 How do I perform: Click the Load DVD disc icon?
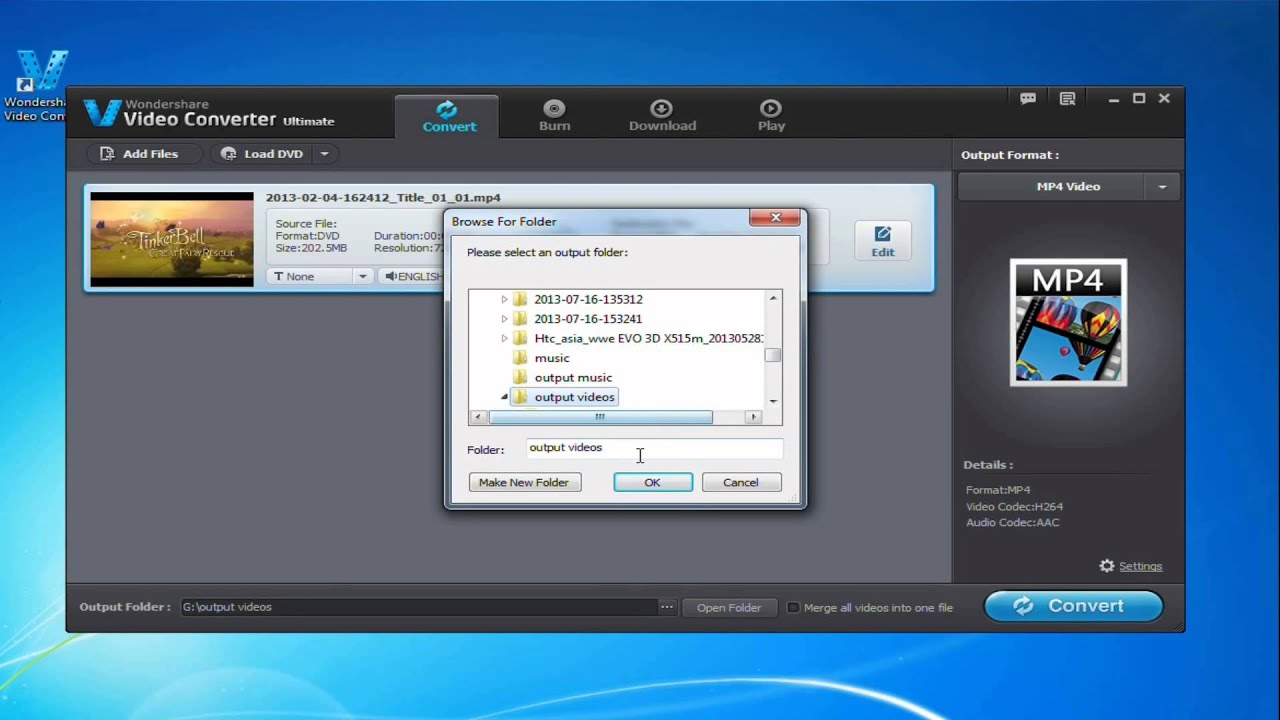coord(229,154)
